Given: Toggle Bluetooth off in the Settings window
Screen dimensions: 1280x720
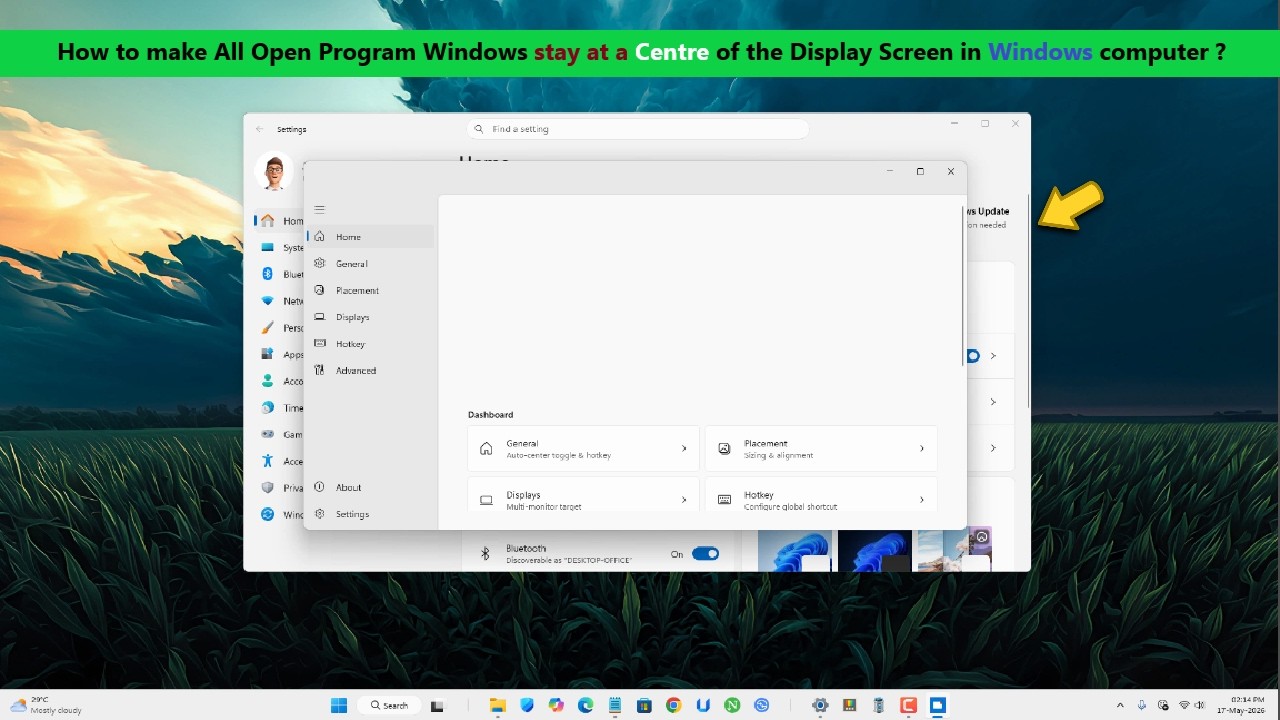Looking at the screenshot, I should click(705, 554).
